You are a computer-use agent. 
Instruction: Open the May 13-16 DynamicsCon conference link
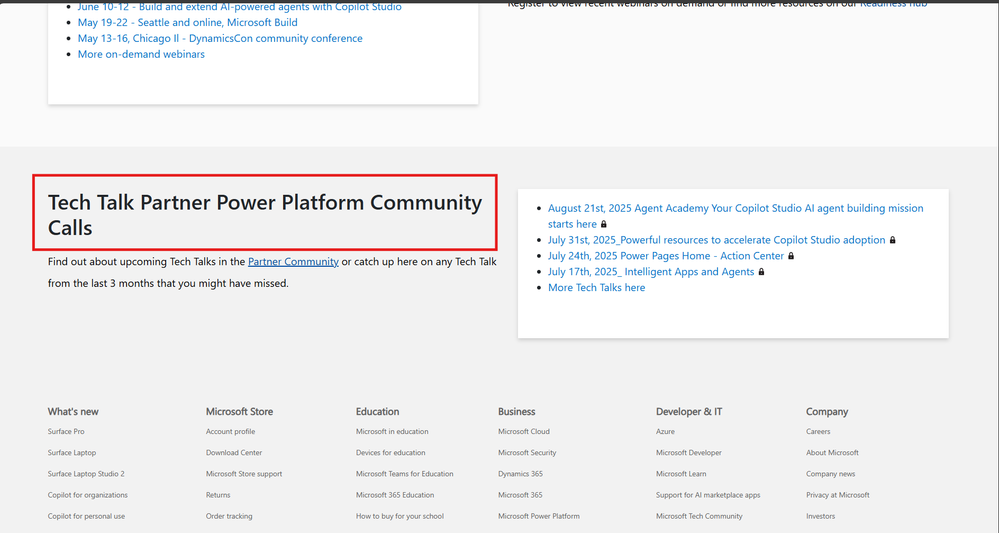coord(220,38)
